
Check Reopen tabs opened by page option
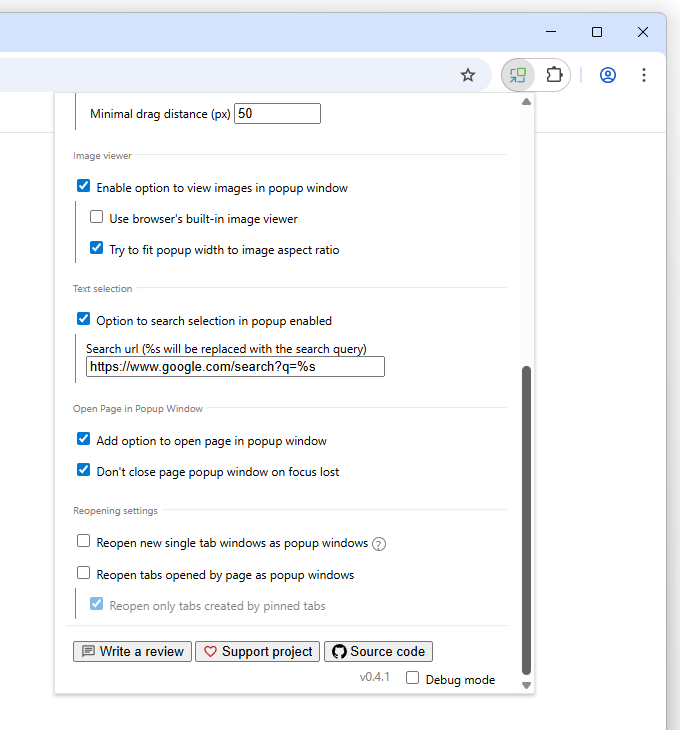point(83,573)
